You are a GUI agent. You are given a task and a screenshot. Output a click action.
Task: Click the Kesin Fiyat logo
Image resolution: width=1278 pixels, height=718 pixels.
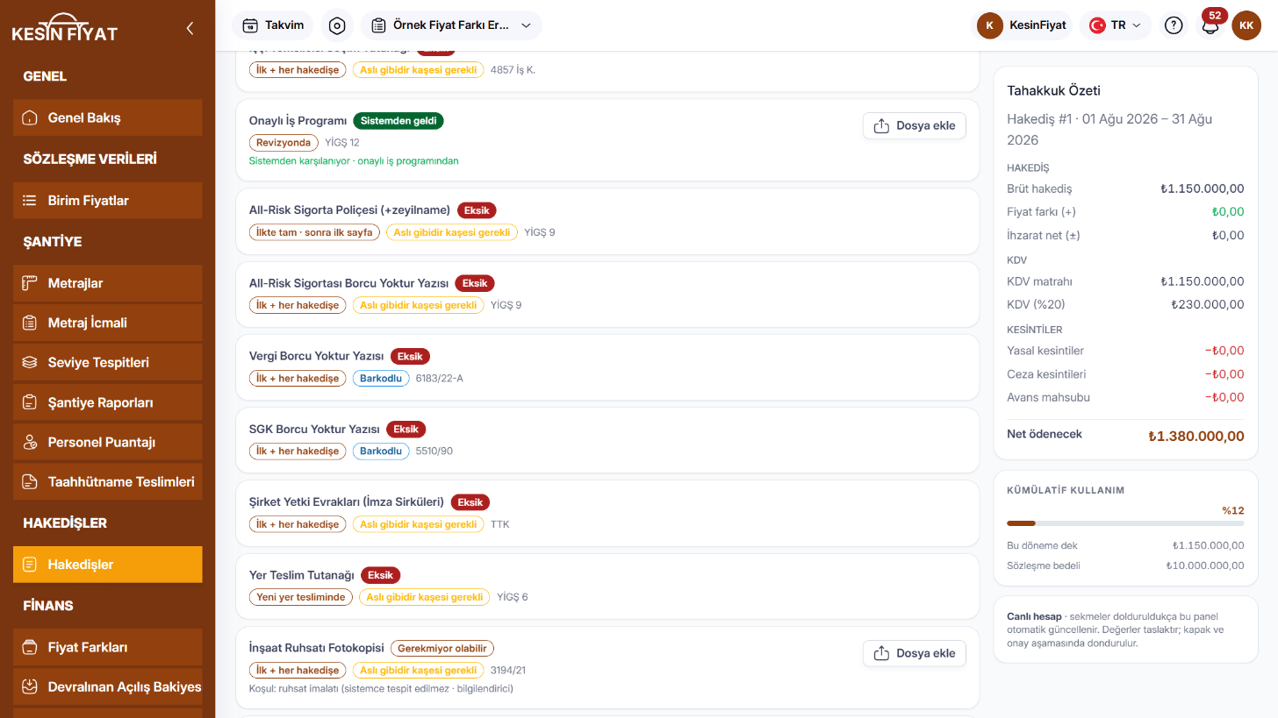tap(65, 29)
